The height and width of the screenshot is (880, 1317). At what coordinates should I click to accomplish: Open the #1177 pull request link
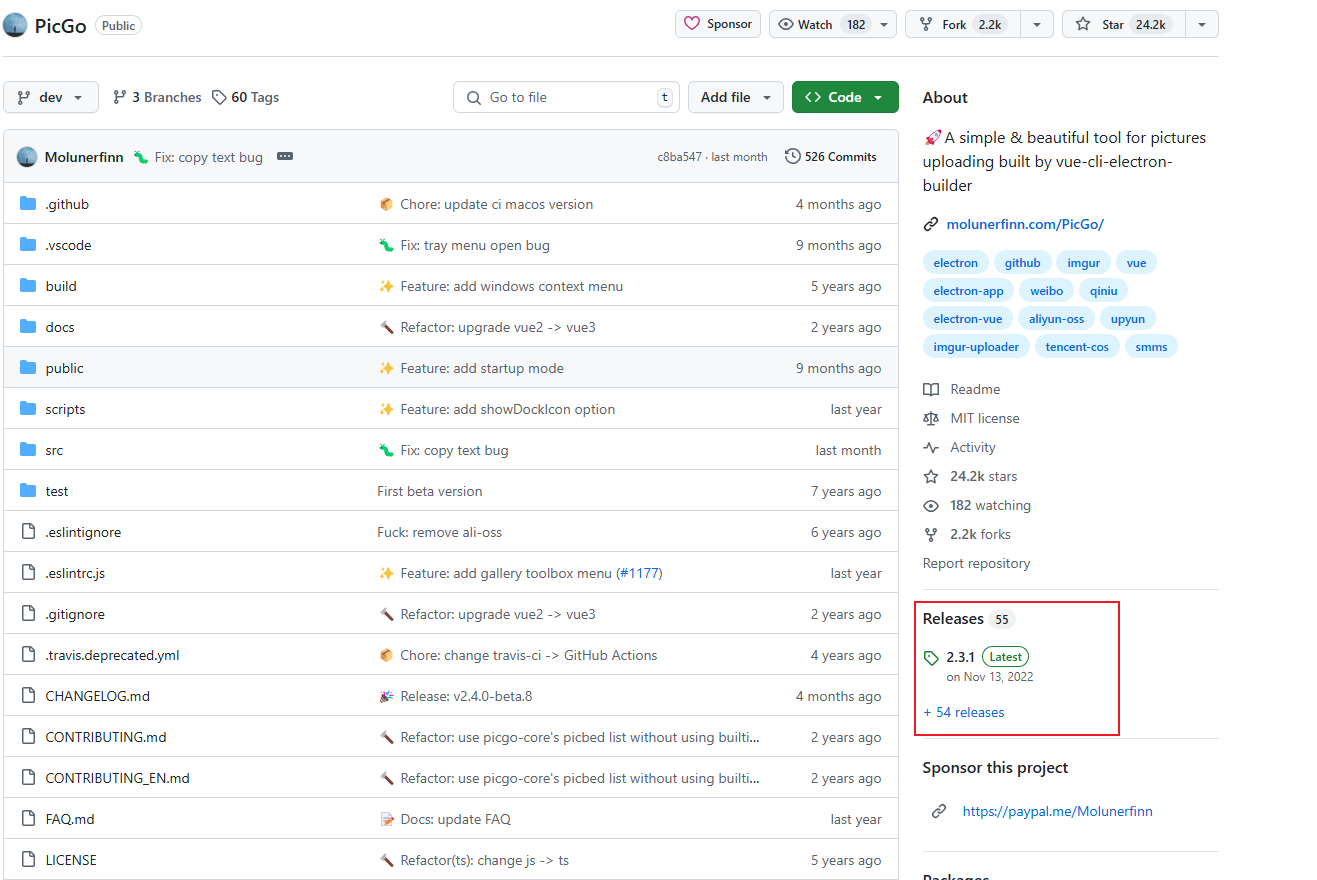[x=638, y=573]
